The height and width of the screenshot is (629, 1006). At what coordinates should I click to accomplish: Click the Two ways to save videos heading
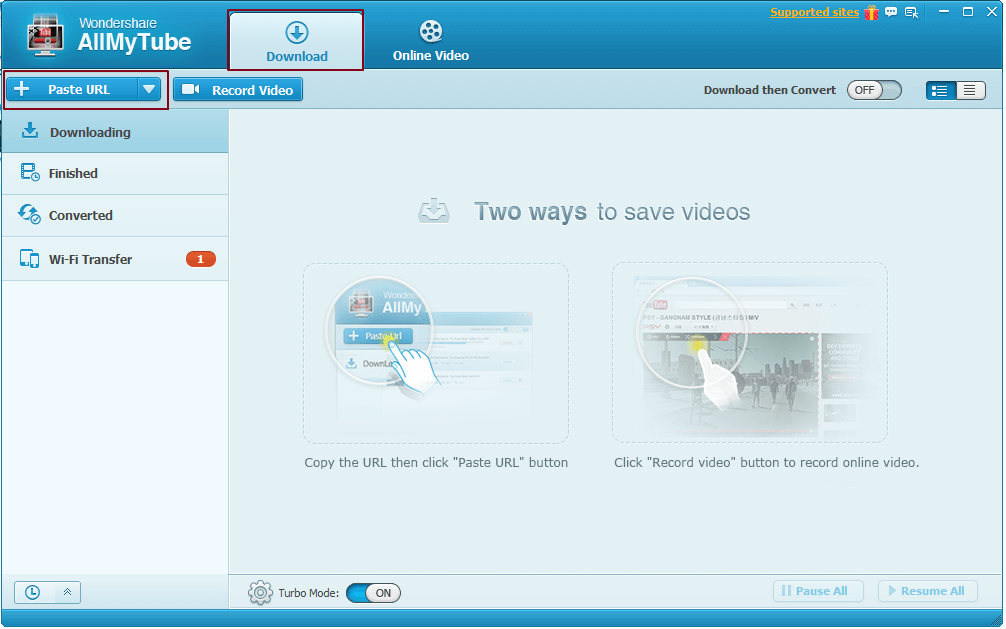[611, 212]
